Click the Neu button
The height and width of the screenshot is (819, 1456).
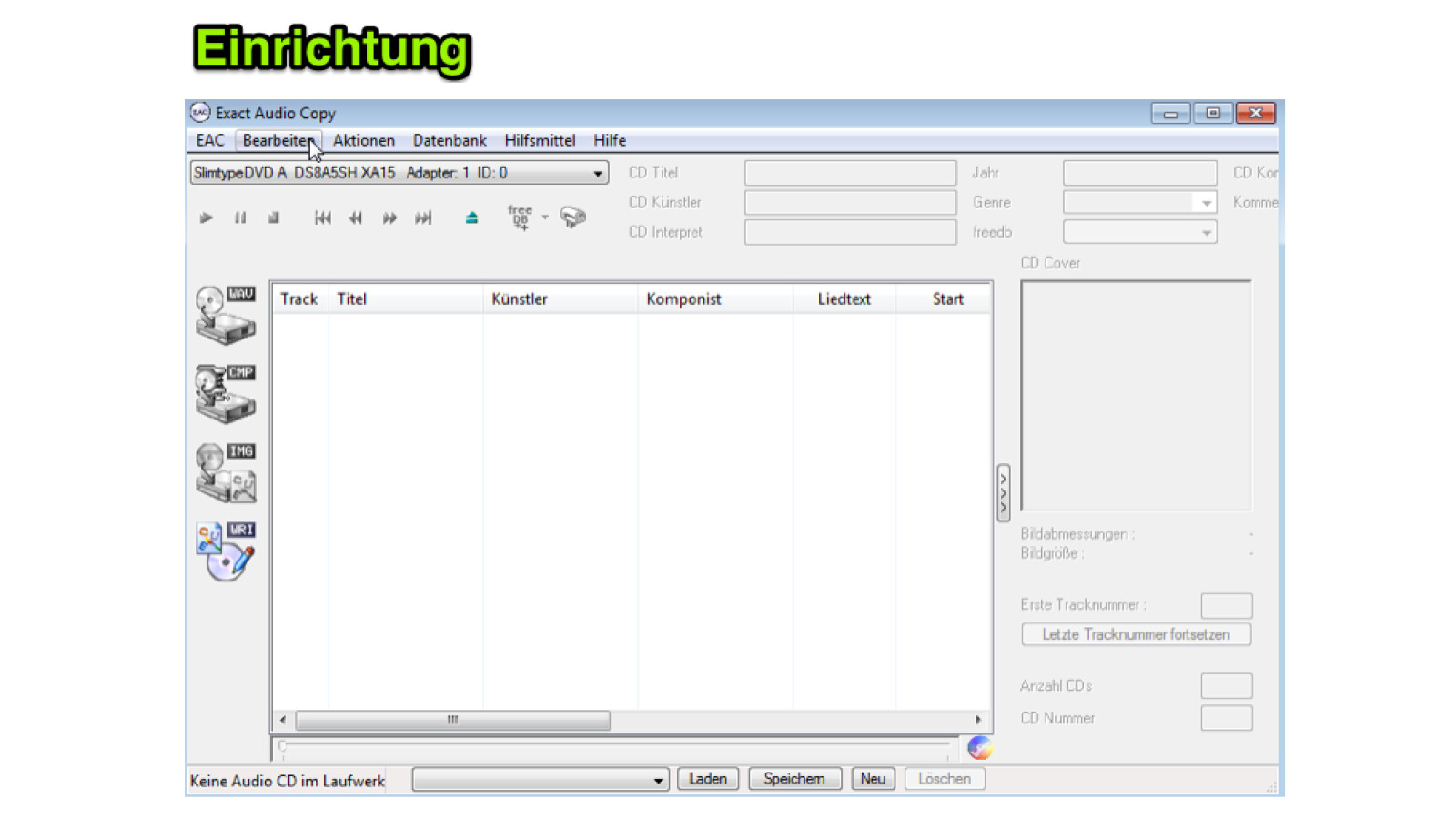[874, 779]
